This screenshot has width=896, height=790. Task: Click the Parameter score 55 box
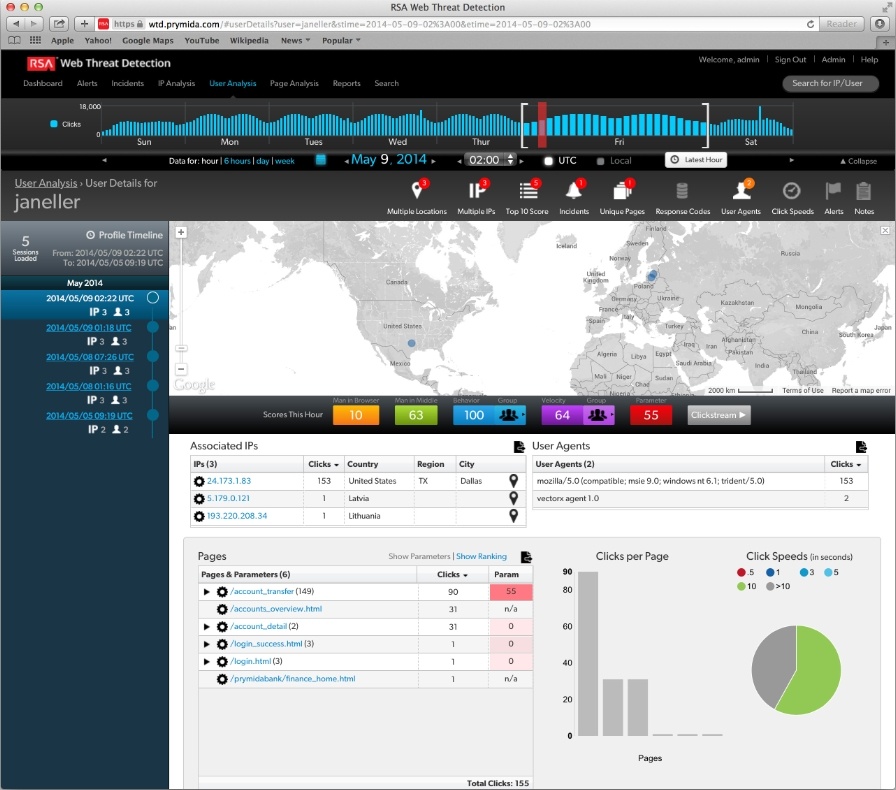point(651,415)
